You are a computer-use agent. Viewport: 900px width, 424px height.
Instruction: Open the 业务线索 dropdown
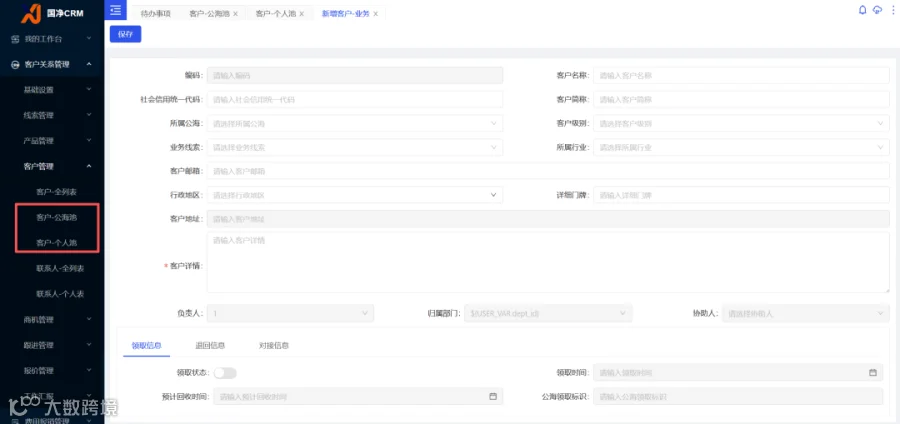355,147
